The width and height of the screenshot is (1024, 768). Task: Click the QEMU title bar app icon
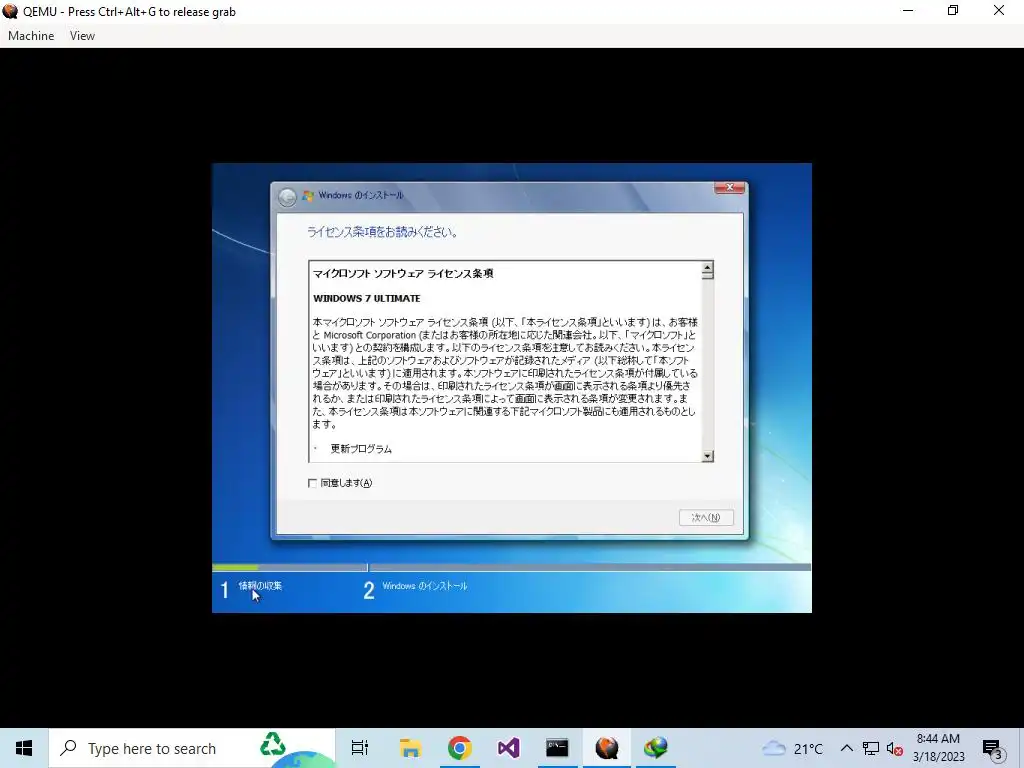pyautogui.click(x=10, y=11)
